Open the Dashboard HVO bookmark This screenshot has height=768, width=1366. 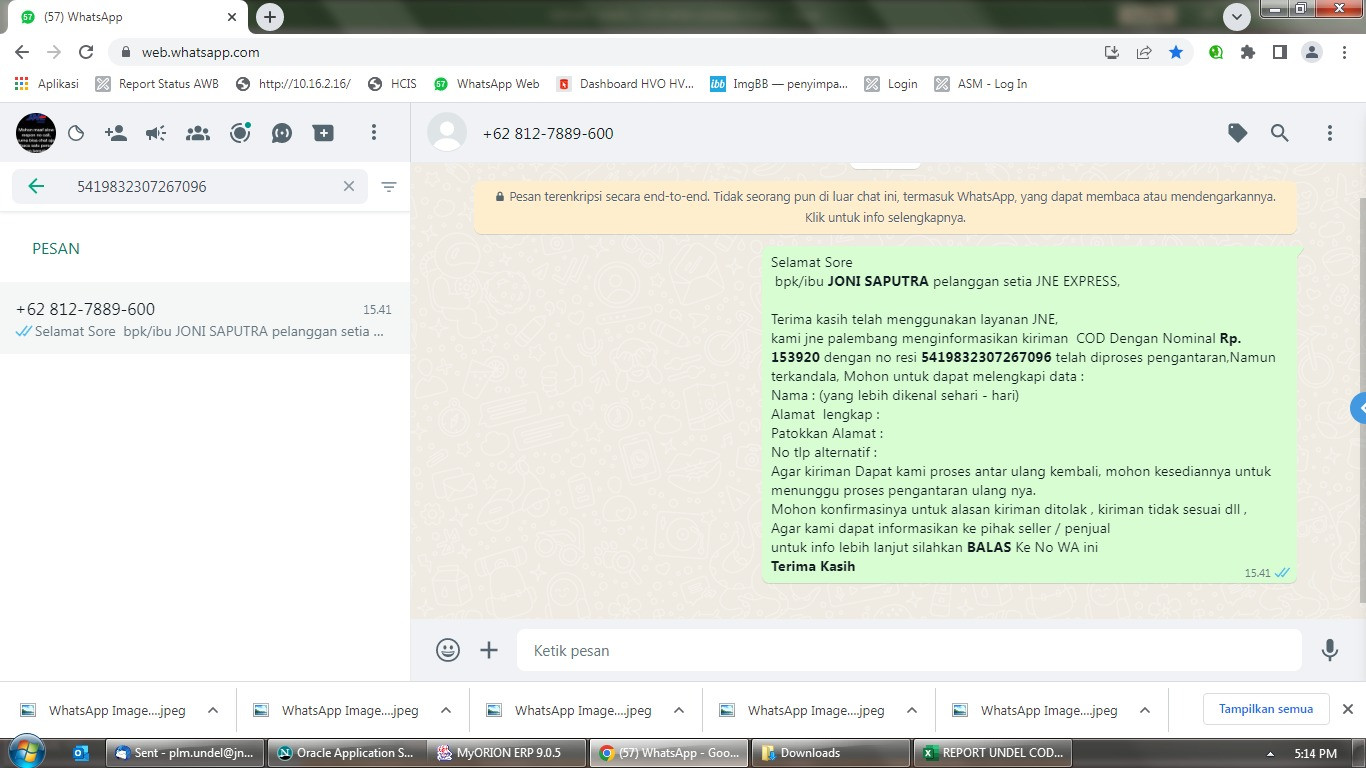pos(625,84)
